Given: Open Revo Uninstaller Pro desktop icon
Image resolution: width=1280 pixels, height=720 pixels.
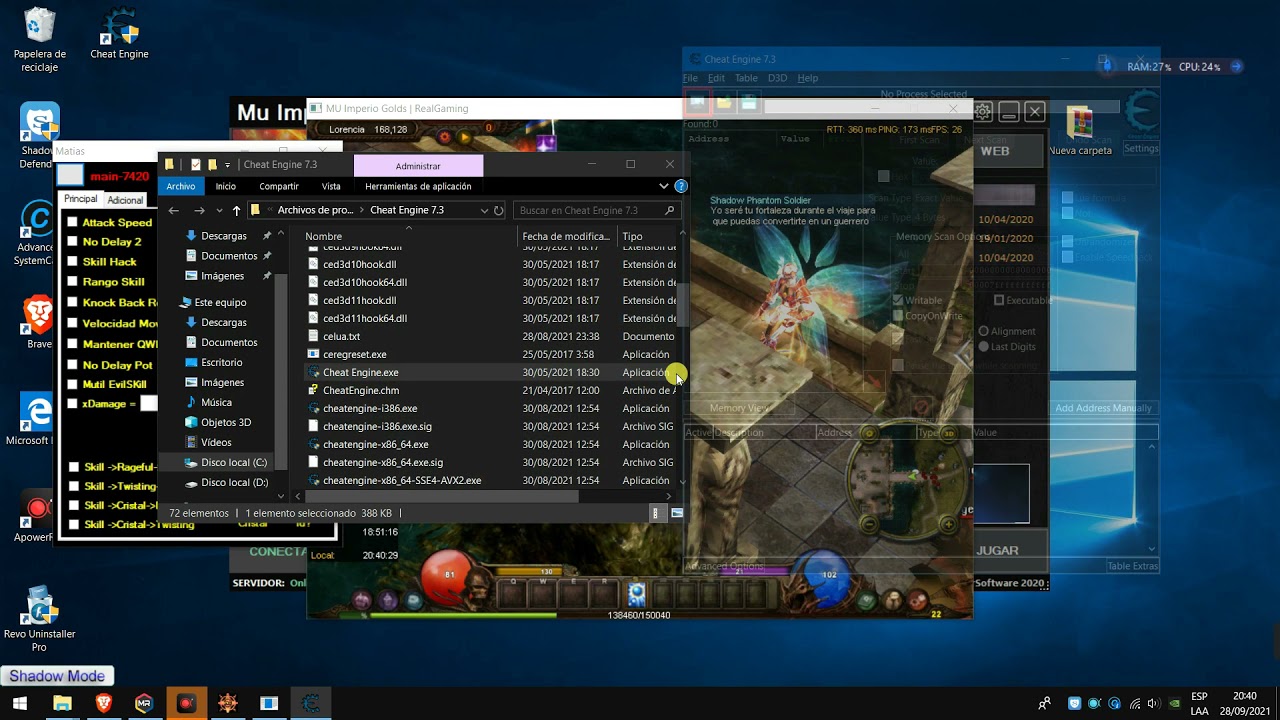Looking at the screenshot, I should (x=40, y=618).
